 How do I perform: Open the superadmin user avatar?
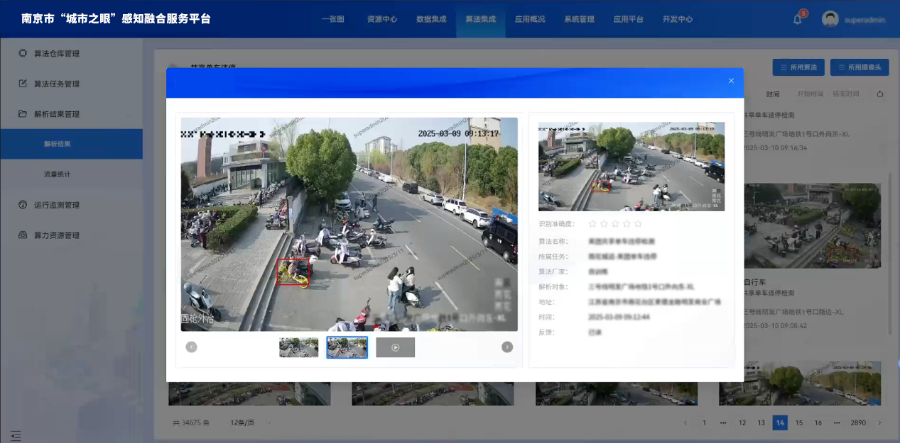coord(830,19)
